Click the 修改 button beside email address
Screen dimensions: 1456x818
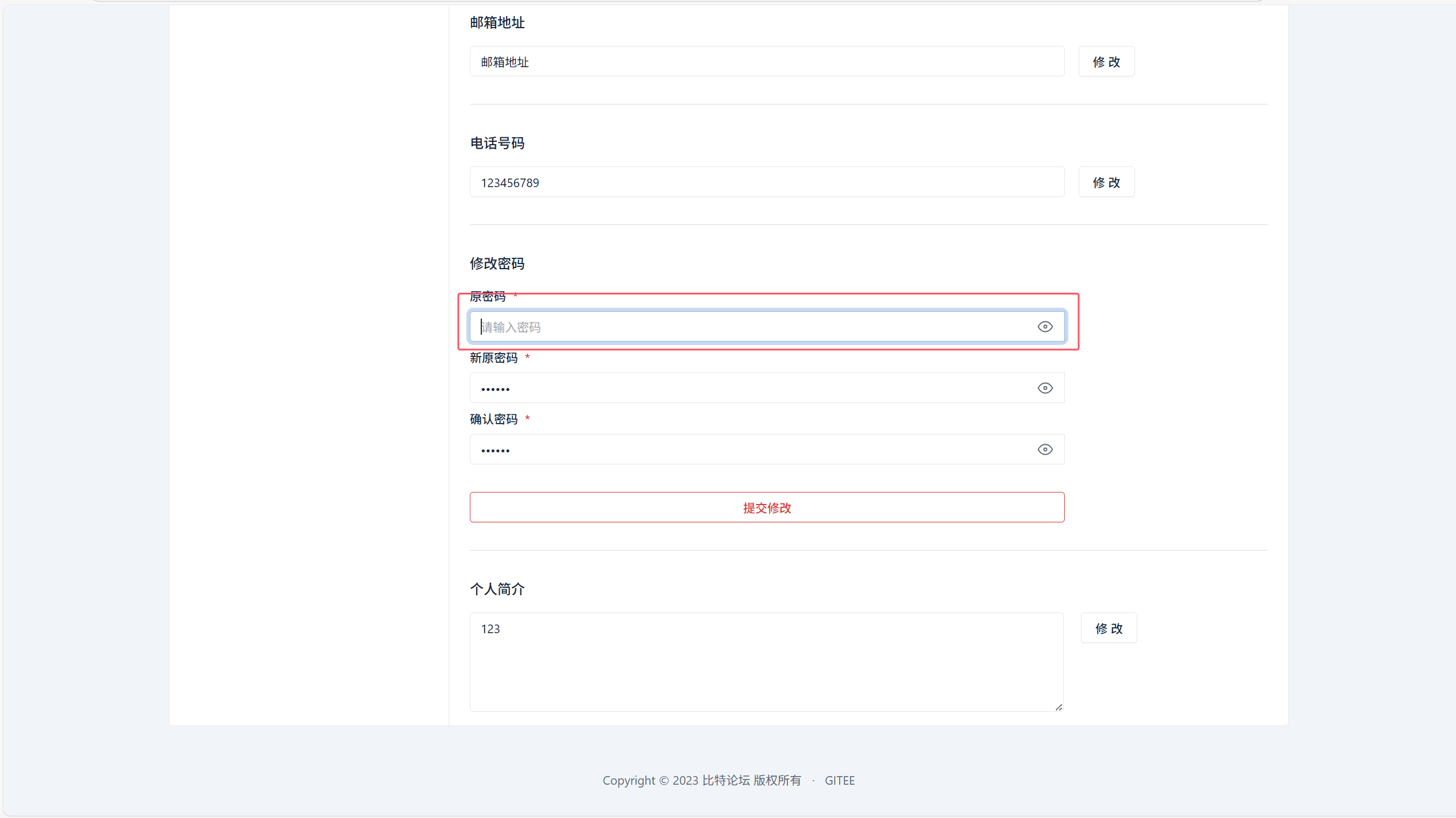pyautogui.click(x=1106, y=61)
